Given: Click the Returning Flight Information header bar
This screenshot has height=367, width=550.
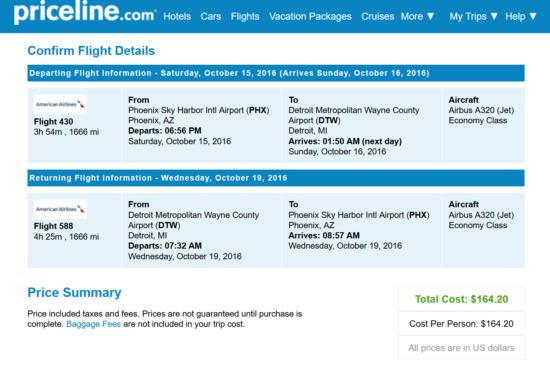Looking at the screenshot, I should tap(276, 178).
